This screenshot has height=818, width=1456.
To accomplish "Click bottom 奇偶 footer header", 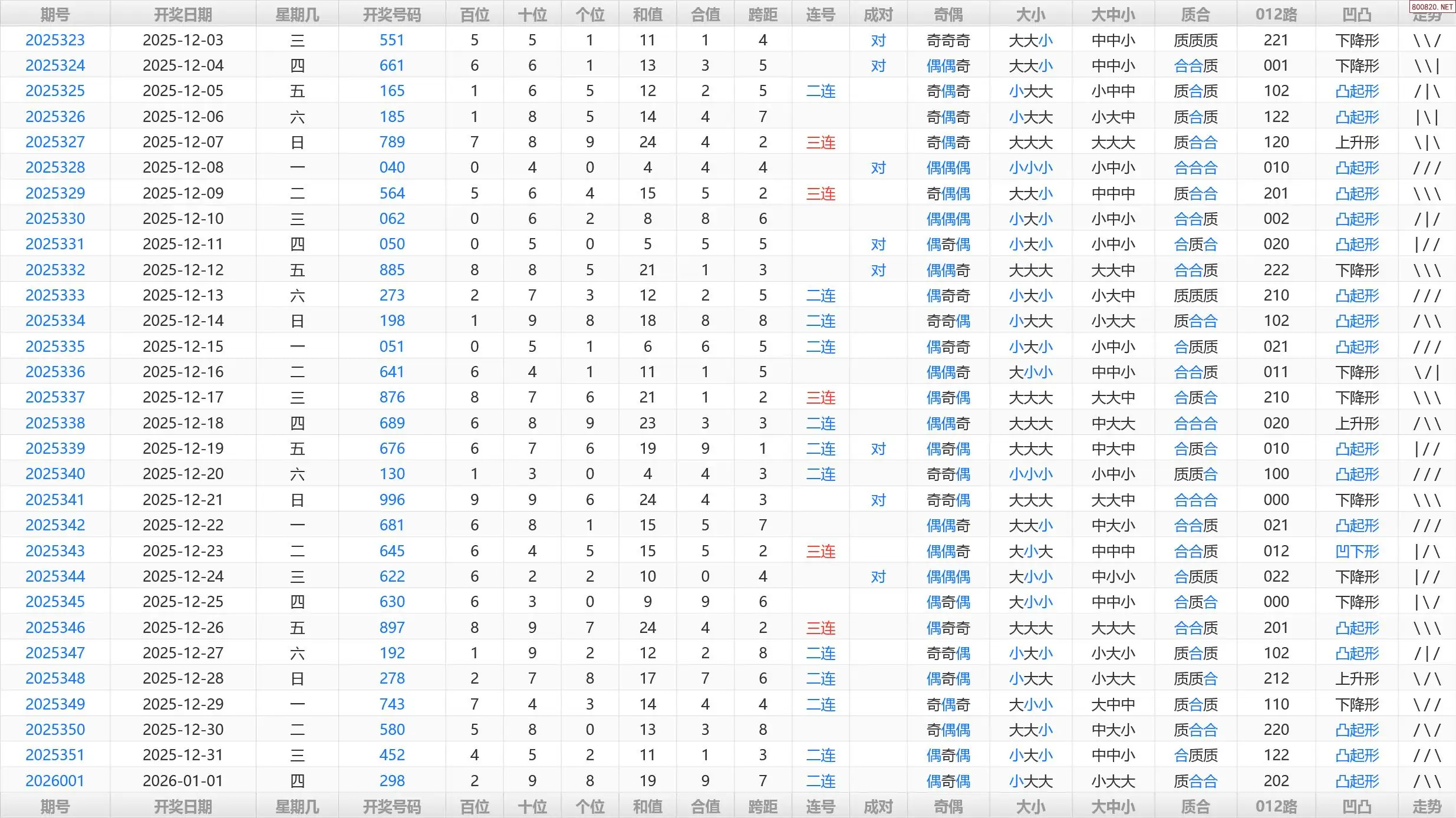I will [x=948, y=806].
